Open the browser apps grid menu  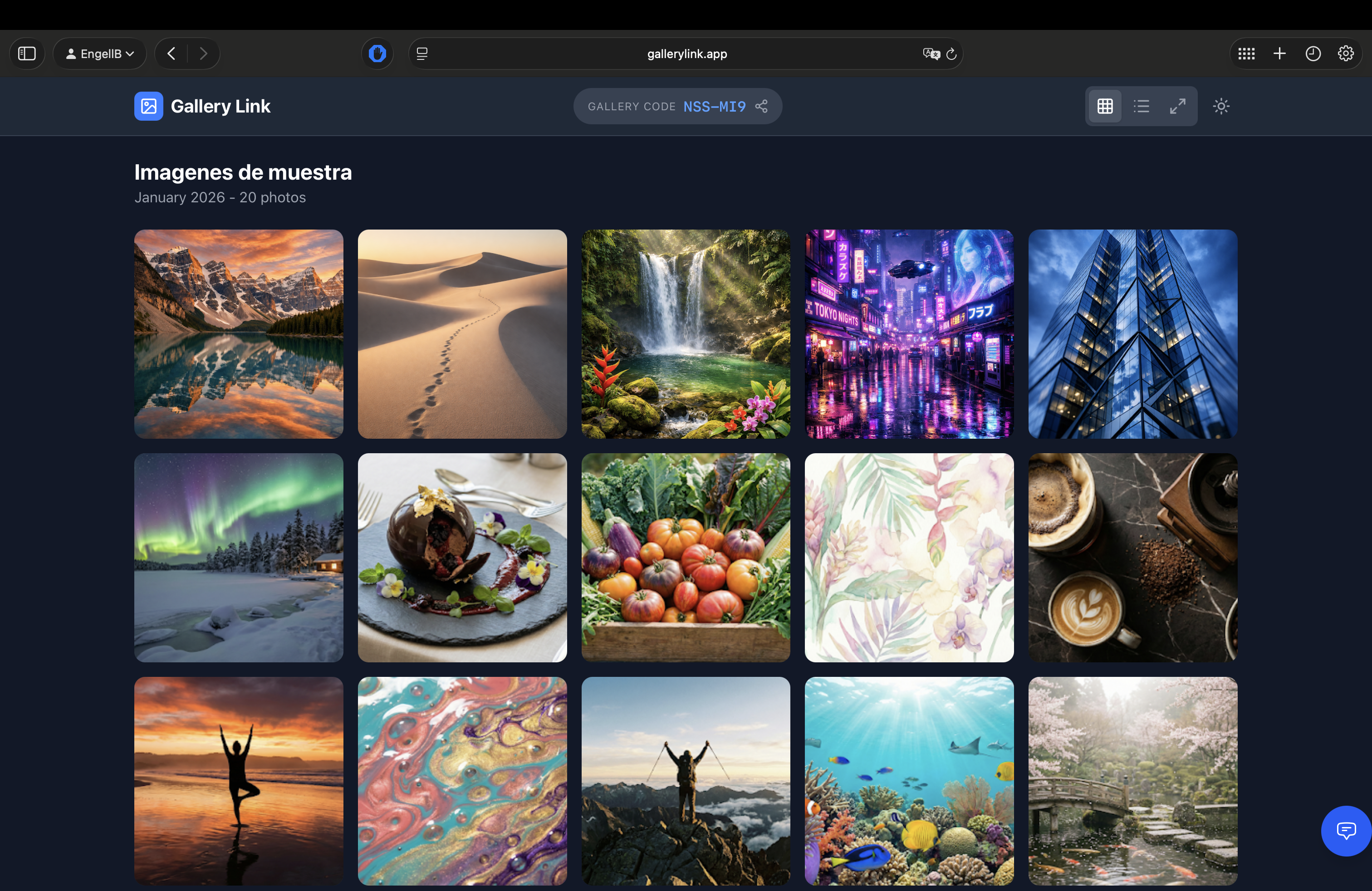click(1246, 54)
